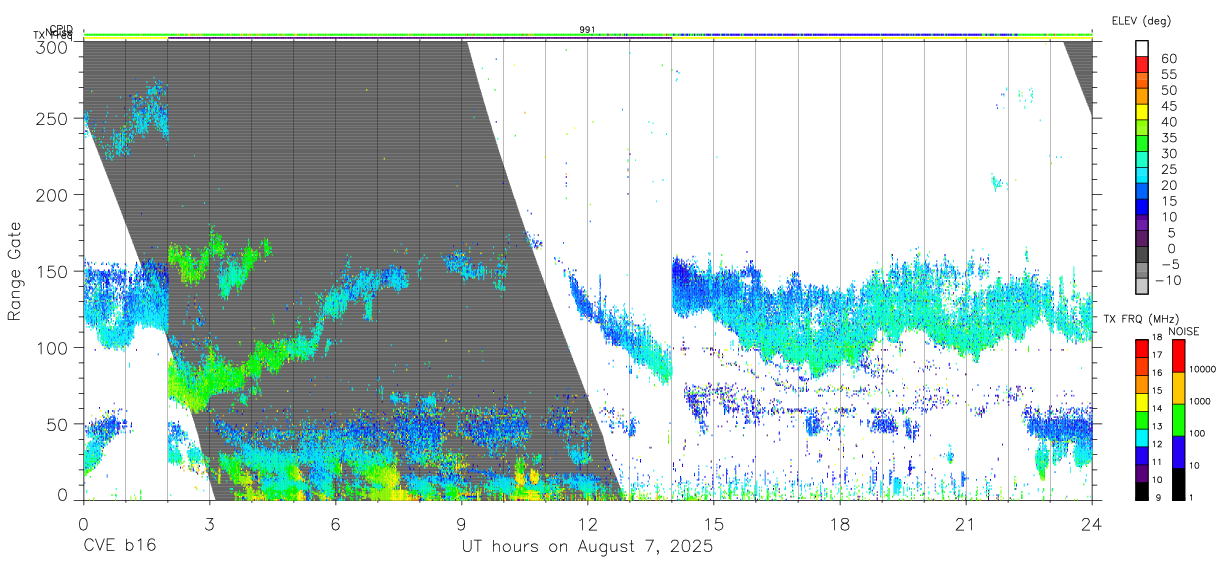Click the '1' label at the NOISE scale bottom
The height and width of the screenshot is (567, 1228).
[x=1191, y=498]
